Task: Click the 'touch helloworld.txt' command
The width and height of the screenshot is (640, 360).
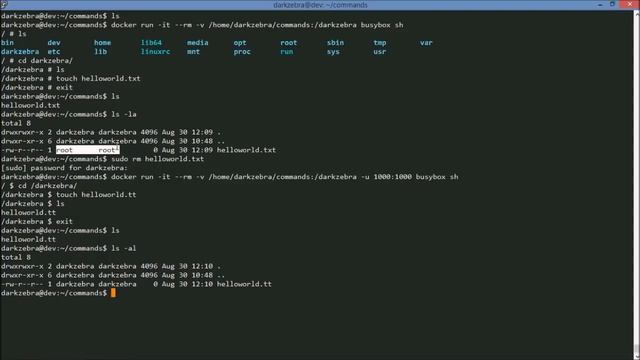Action: (98, 78)
